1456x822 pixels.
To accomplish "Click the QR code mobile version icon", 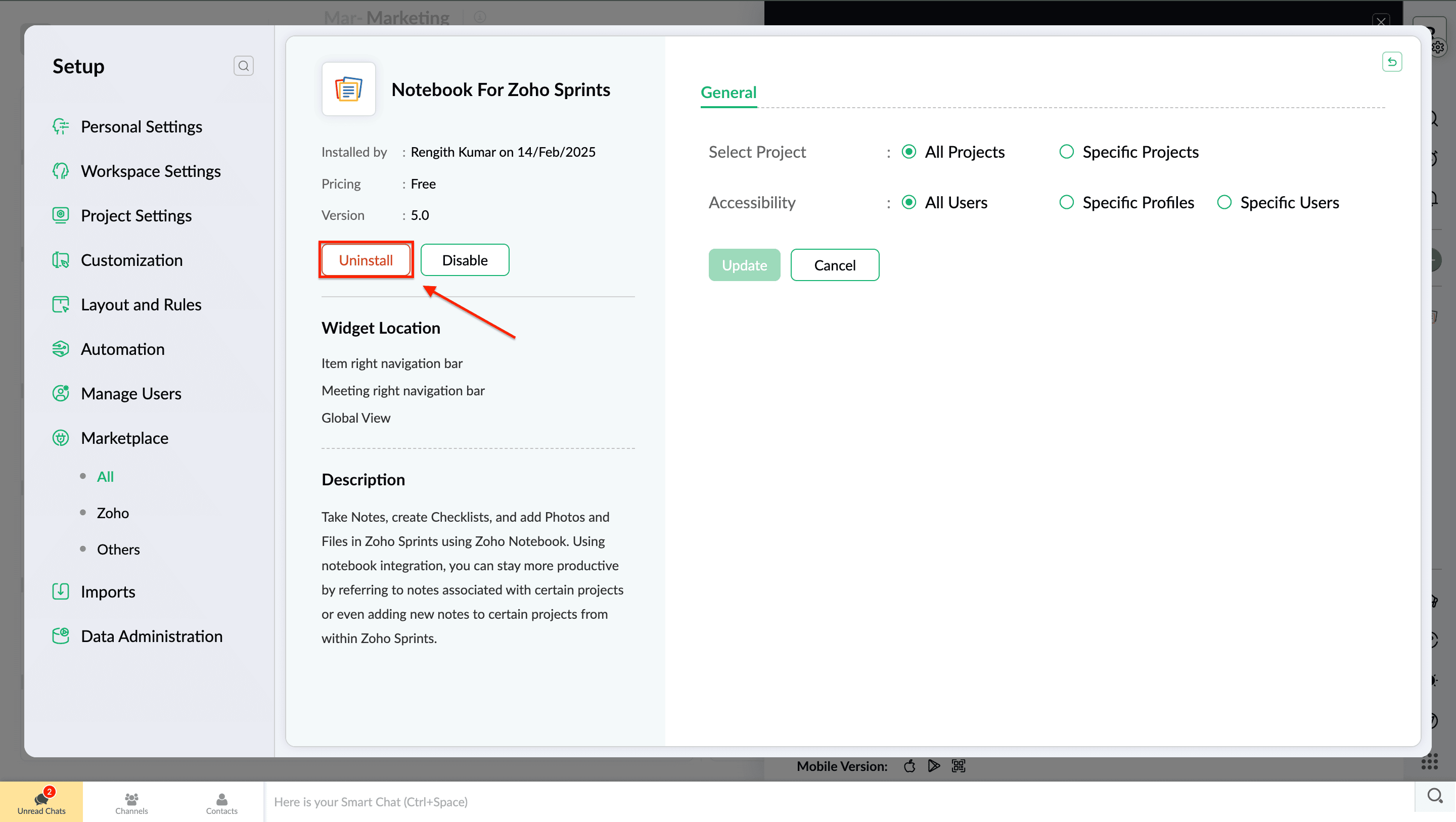I will 959,765.
